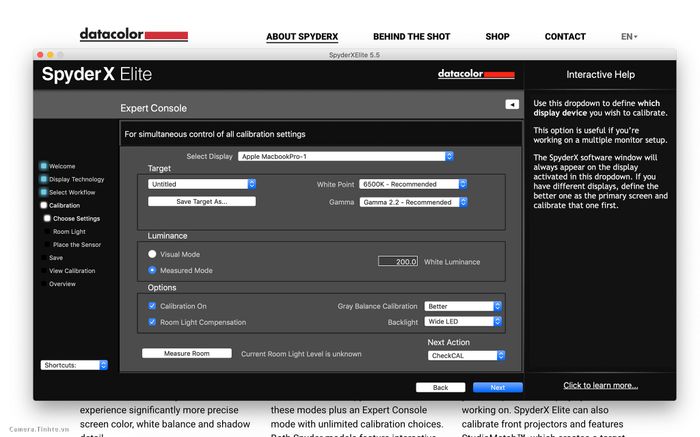Open the Backlight Wide LED dropdown
This screenshot has height=437, width=700.
pos(463,321)
